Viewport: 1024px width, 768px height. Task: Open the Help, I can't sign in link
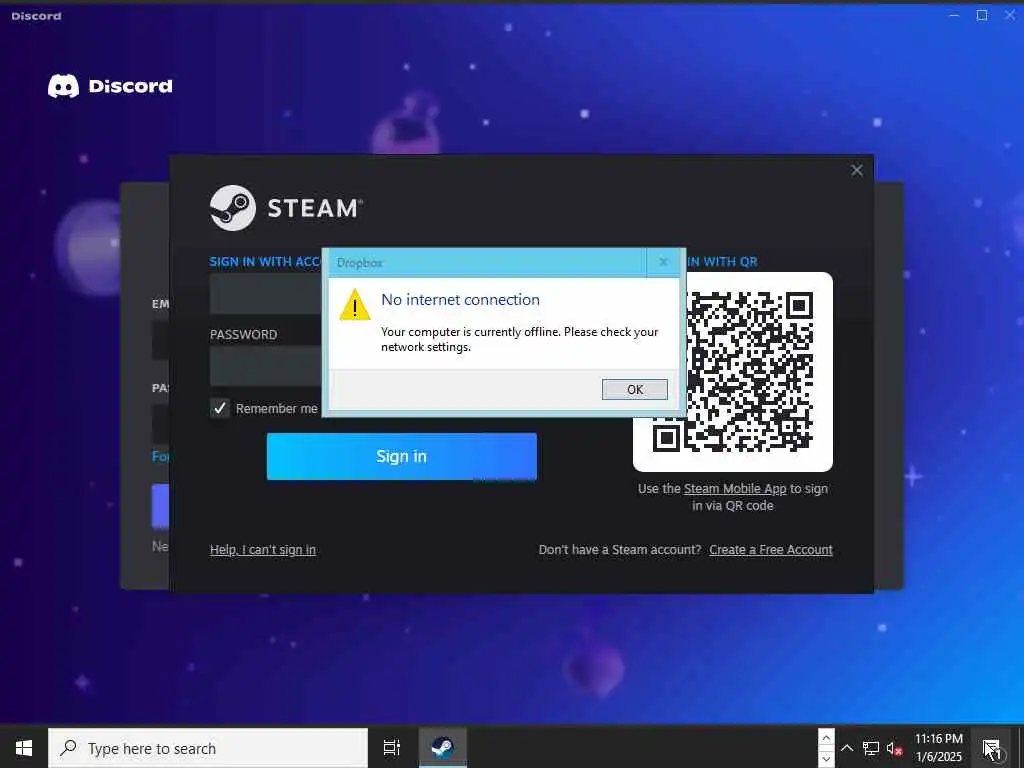click(263, 550)
